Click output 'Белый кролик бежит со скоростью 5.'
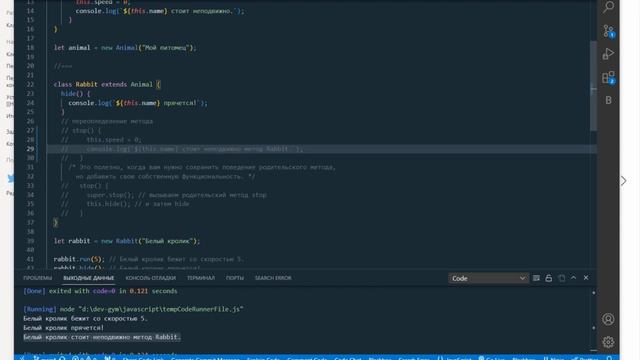Viewport: 640px width, 360px height. [x=85, y=318]
